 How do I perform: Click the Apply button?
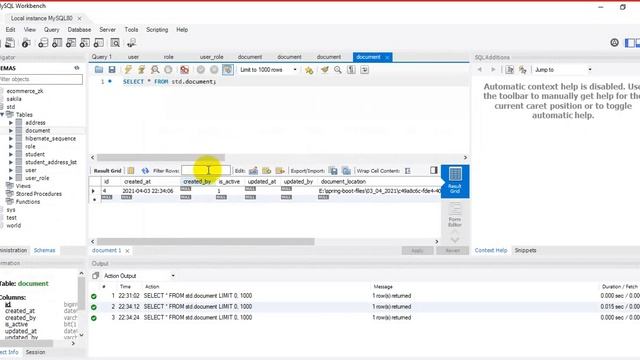click(417, 250)
